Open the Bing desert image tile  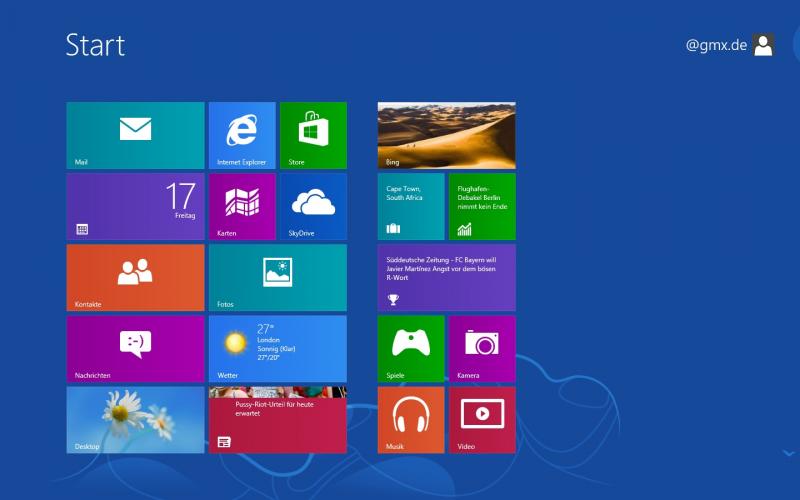(446, 135)
